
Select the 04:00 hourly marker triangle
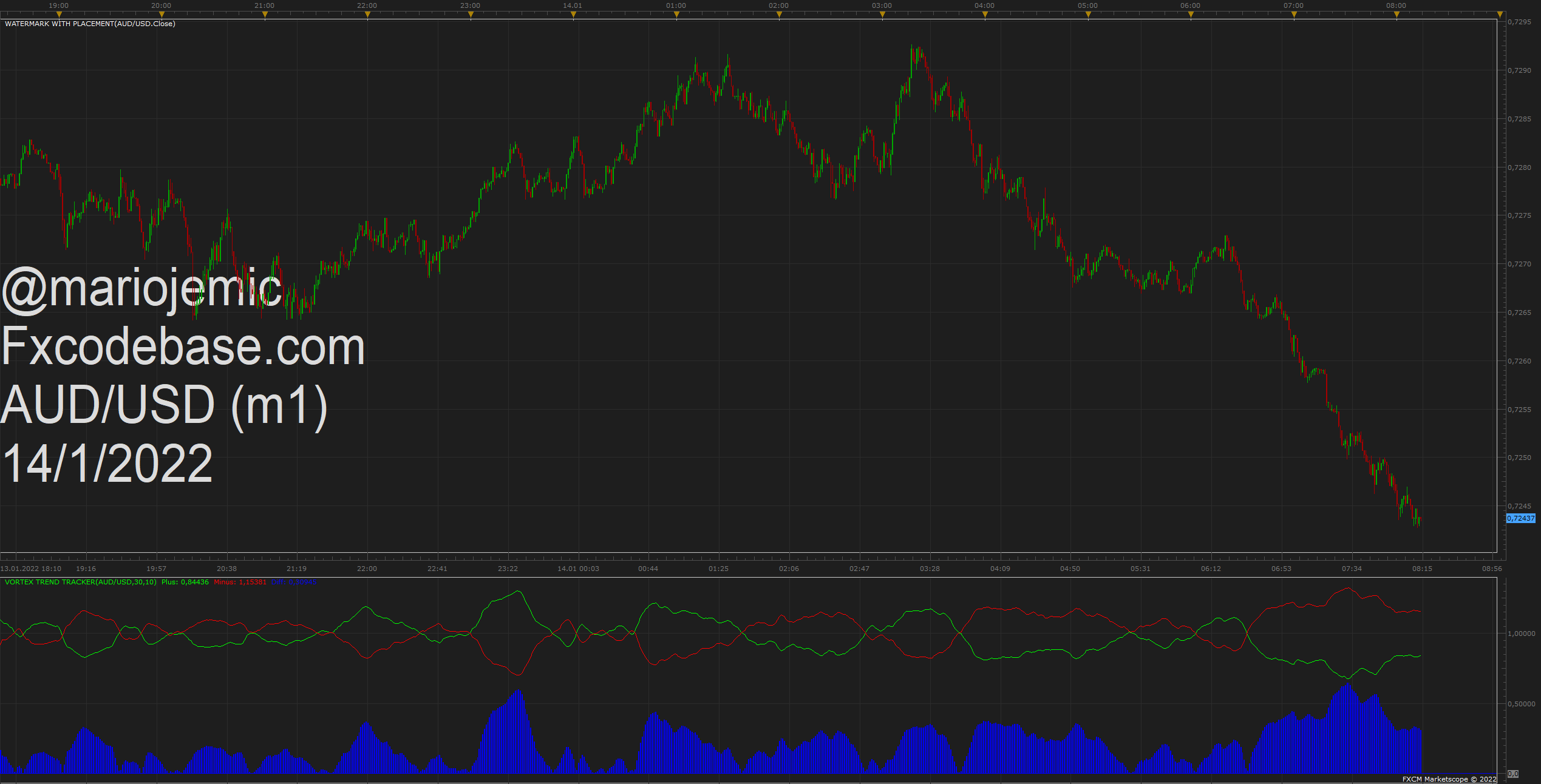[x=985, y=15]
